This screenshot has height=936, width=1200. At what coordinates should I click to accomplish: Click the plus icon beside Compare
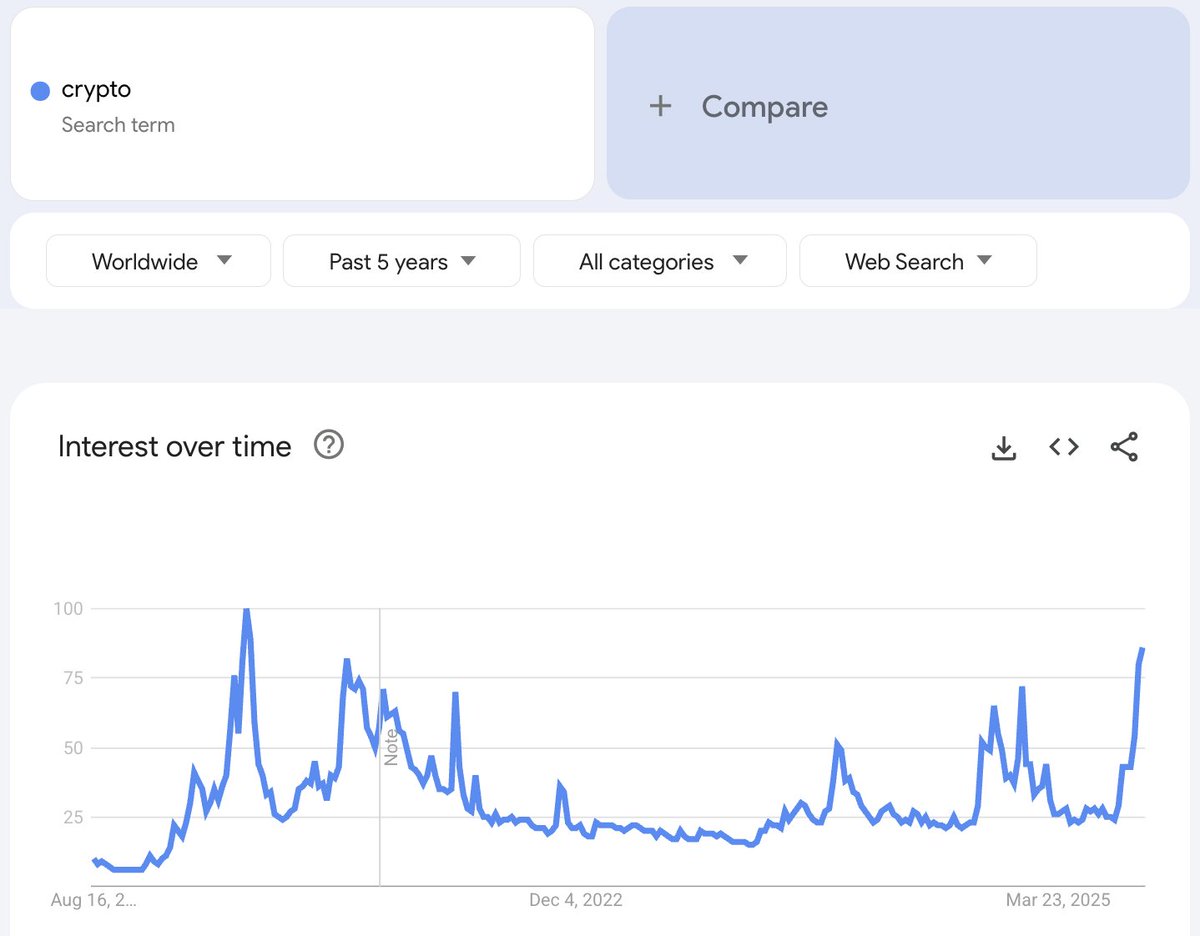click(660, 106)
